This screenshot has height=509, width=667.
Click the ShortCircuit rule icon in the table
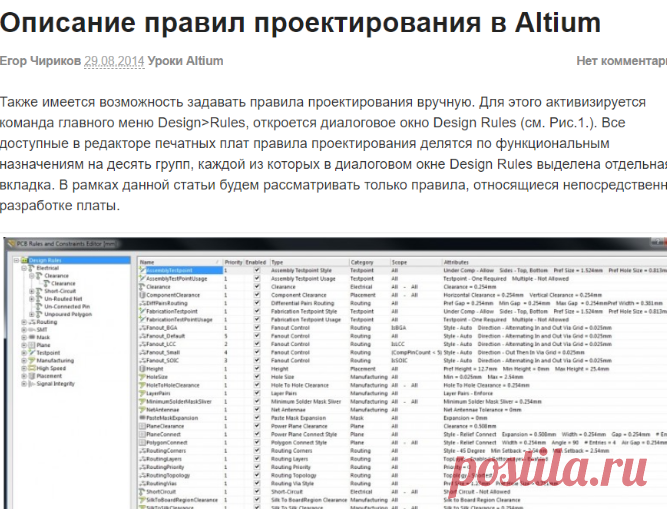143,492
